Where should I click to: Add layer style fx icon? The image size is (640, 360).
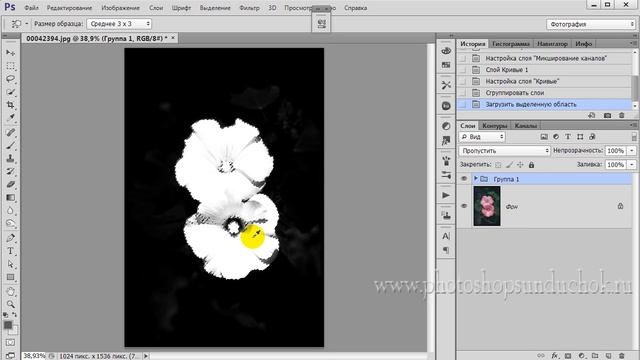pyautogui.click(x=554, y=356)
